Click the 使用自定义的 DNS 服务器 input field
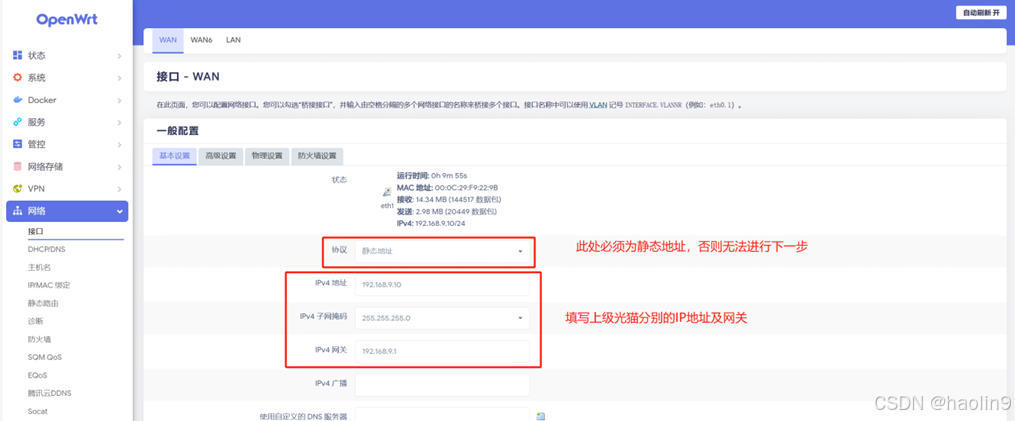Screen dimensions: 1015x421 442,416
